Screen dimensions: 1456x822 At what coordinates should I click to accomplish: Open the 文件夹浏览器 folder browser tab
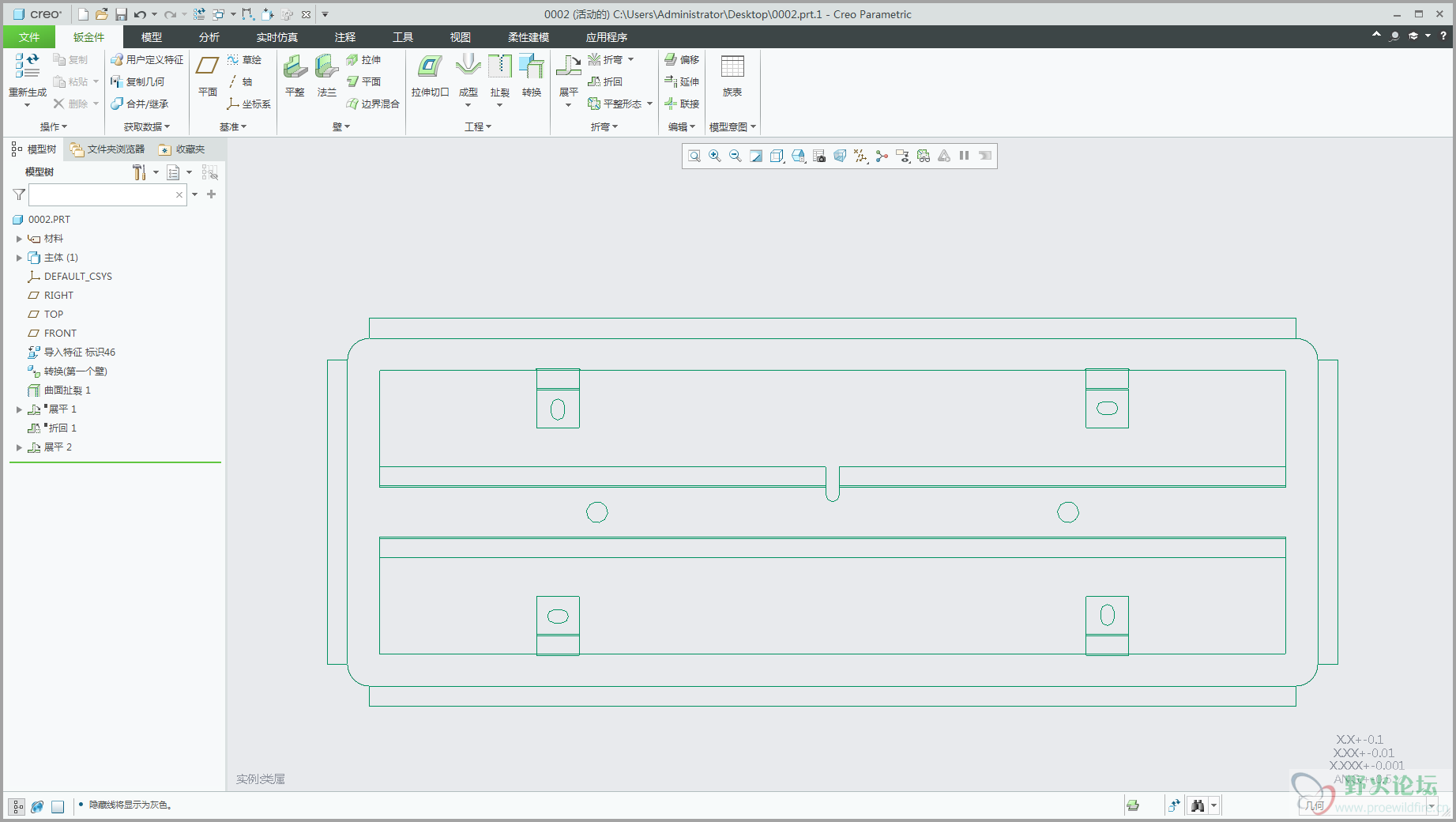pos(107,149)
